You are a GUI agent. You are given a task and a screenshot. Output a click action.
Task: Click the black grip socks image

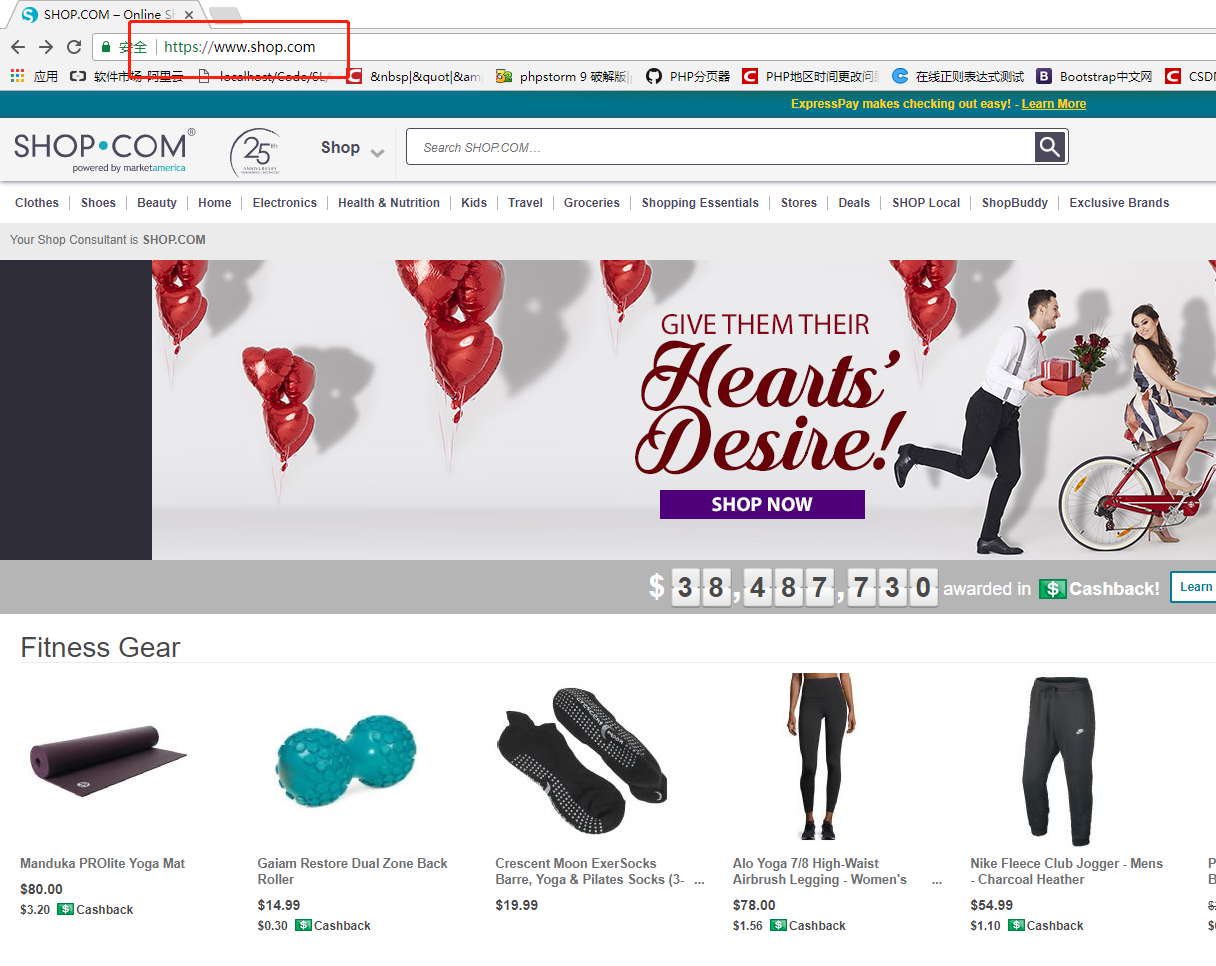582,762
